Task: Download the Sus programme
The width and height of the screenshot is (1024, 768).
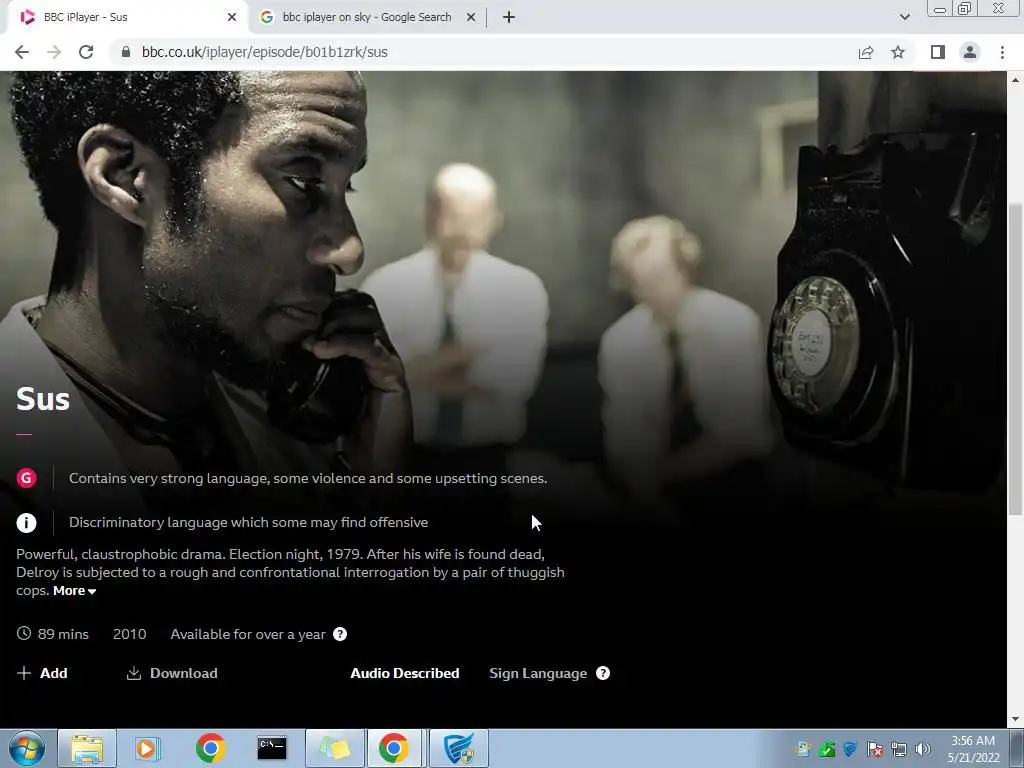Action: 172,673
